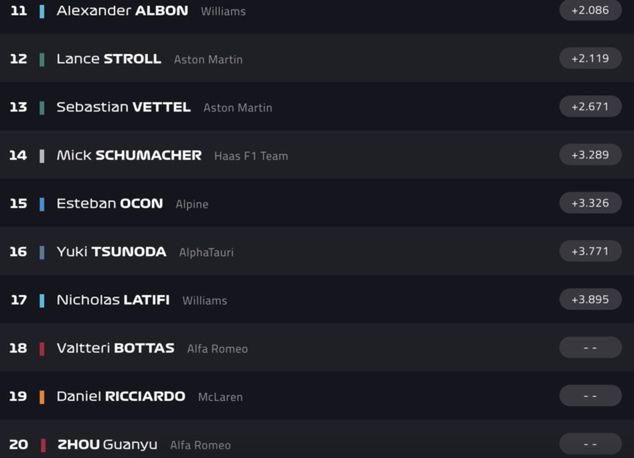The width and height of the screenshot is (634, 458).
Task: Open Sebastian Vettel's driver entry
Action: click(123, 107)
